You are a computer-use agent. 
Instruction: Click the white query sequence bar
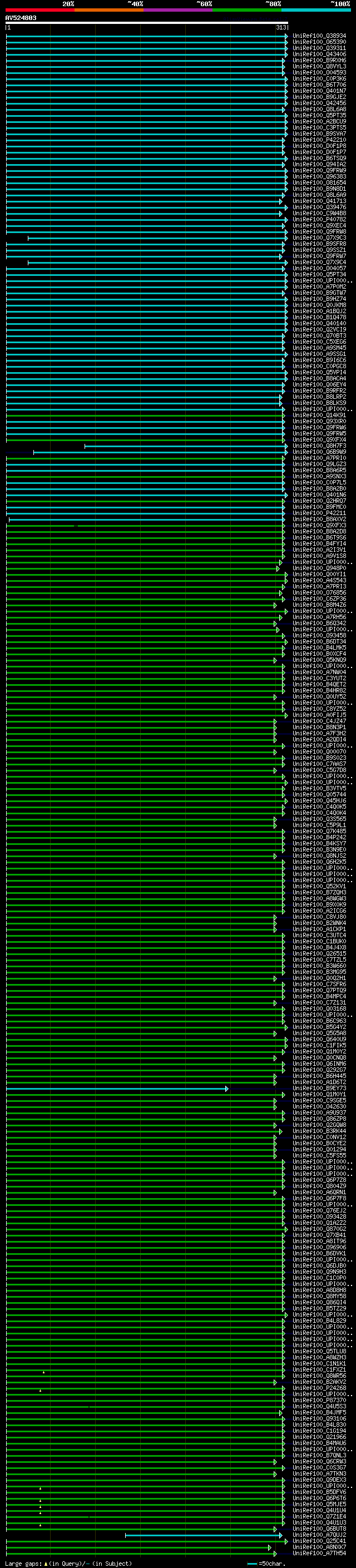(147, 22)
